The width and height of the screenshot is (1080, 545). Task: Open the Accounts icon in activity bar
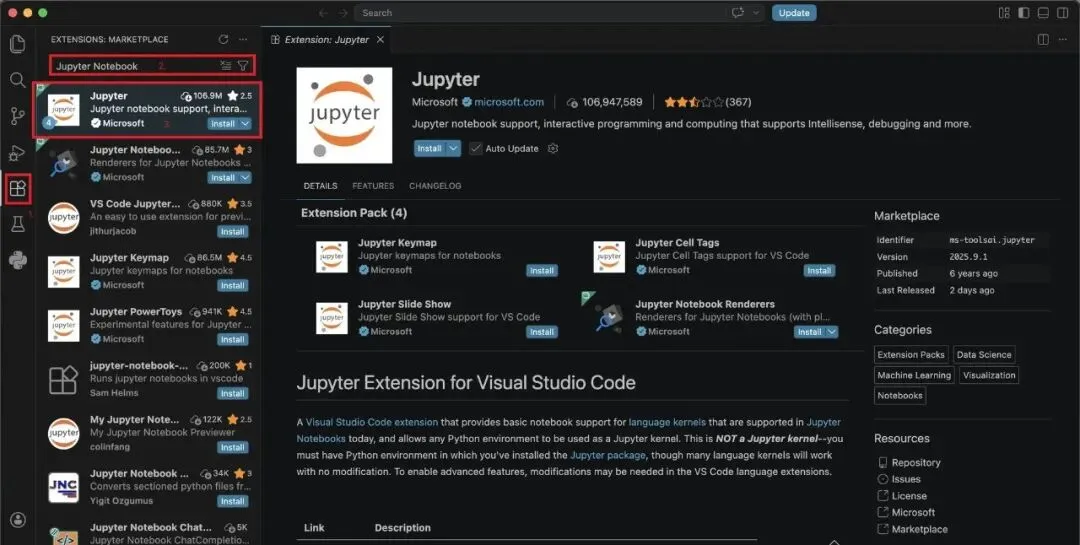tap(18, 520)
